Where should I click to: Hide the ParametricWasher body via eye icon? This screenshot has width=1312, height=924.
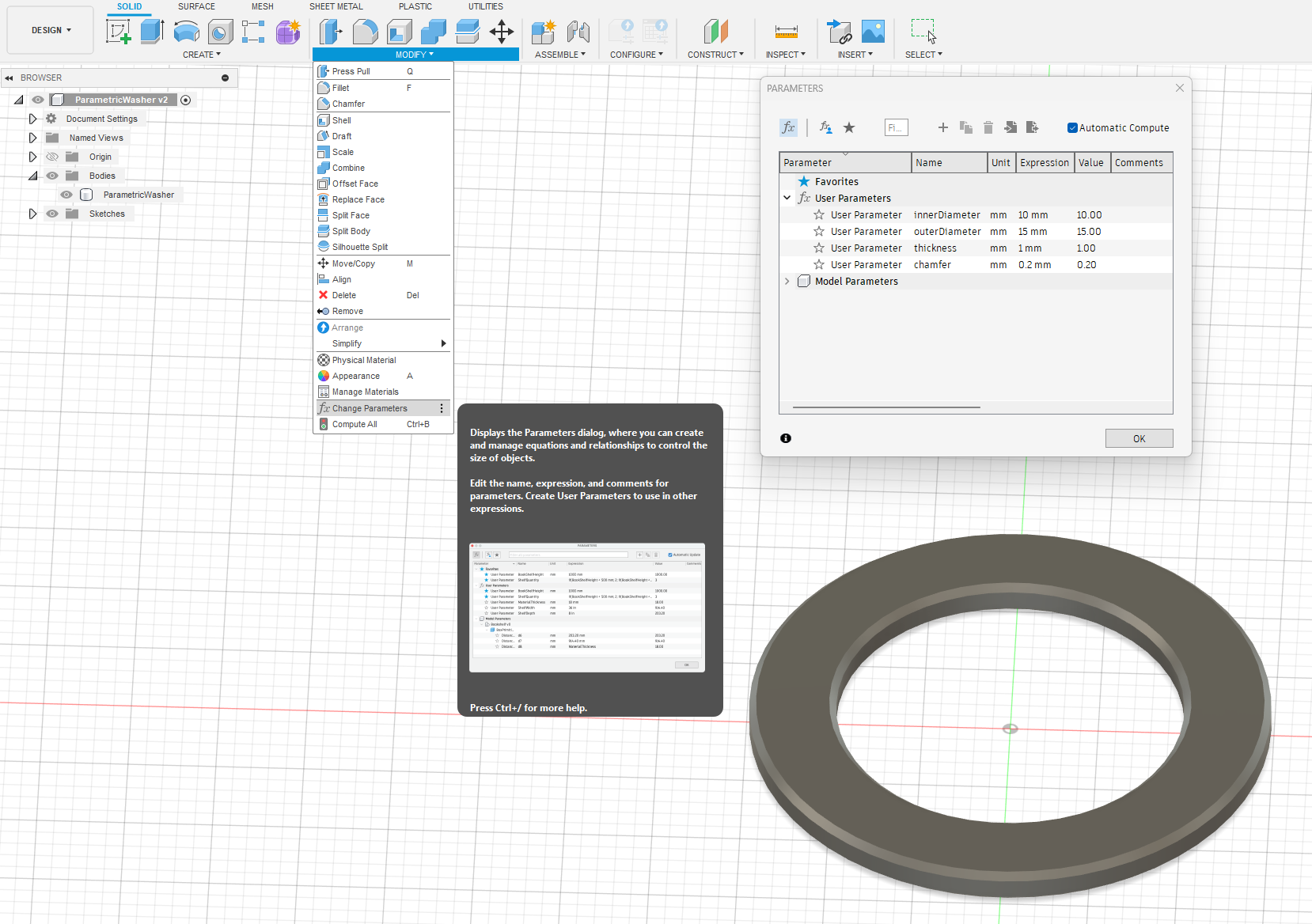point(66,195)
